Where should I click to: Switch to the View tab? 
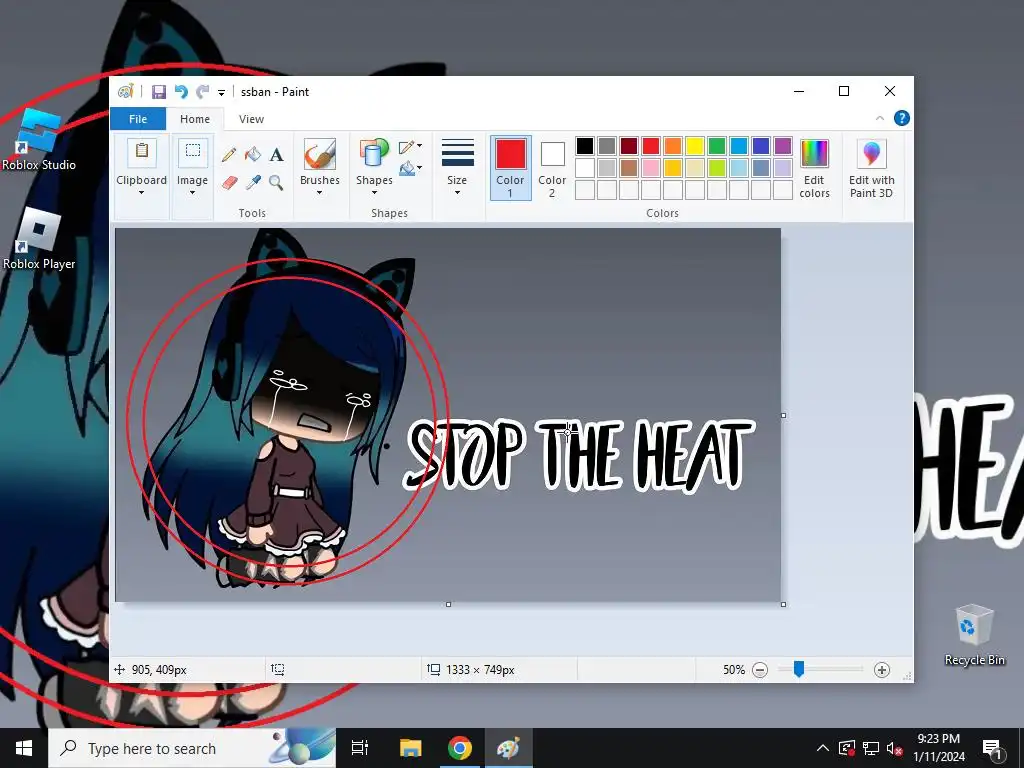click(x=251, y=119)
